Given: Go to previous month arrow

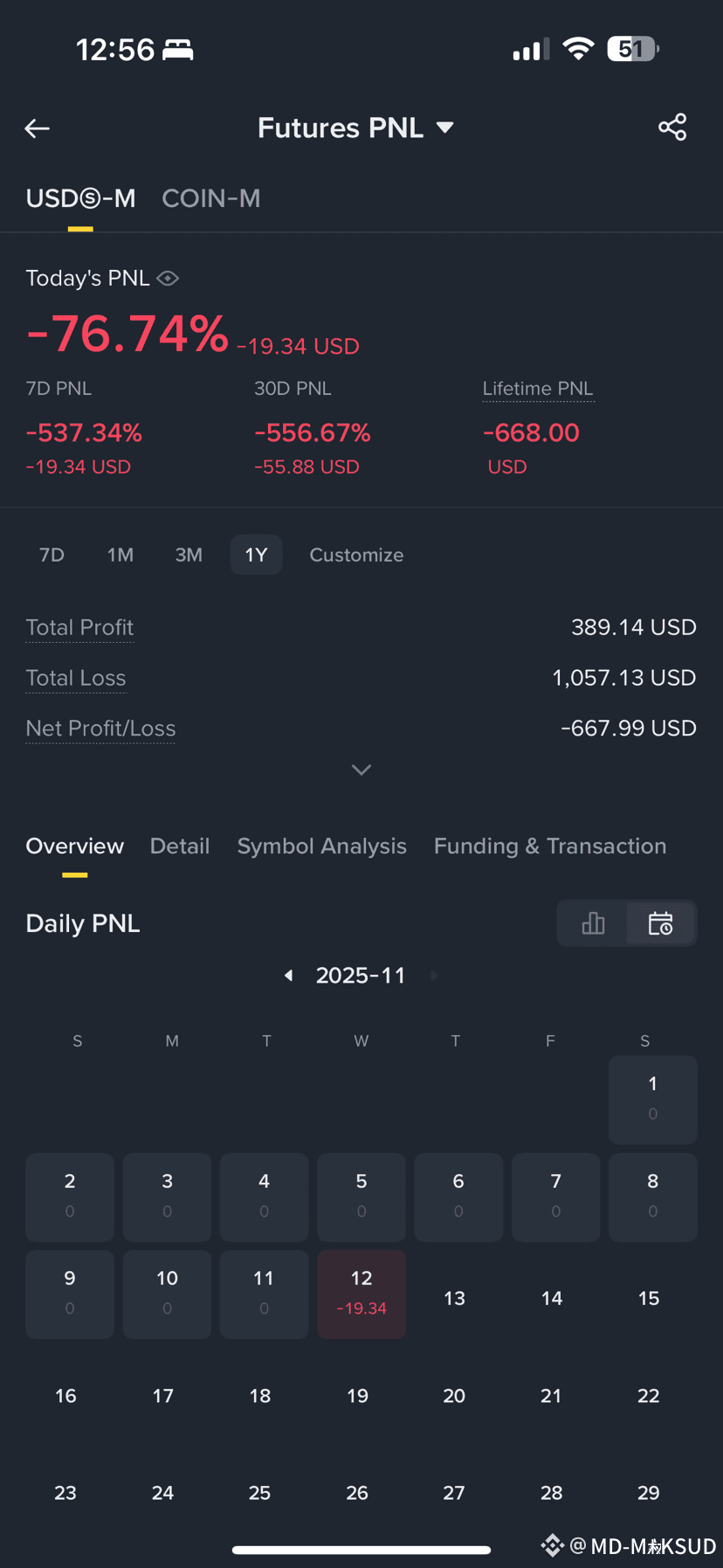Looking at the screenshot, I should [x=288, y=975].
